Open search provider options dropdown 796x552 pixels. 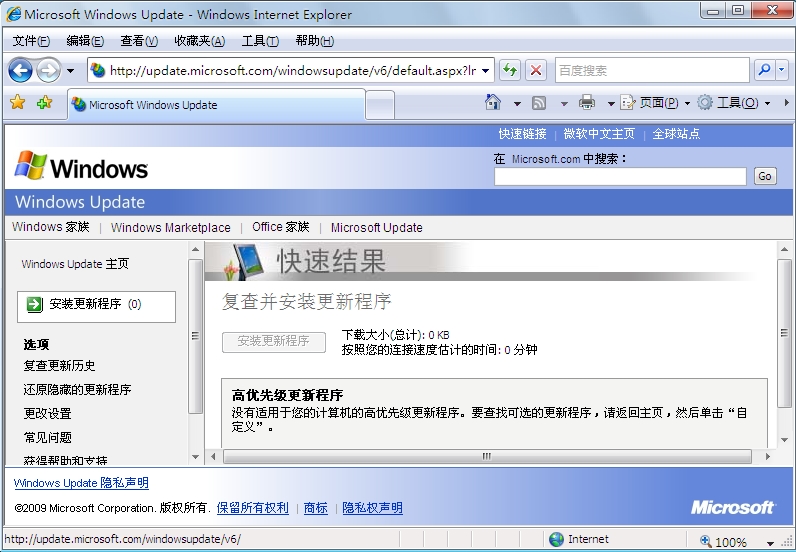click(782, 70)
